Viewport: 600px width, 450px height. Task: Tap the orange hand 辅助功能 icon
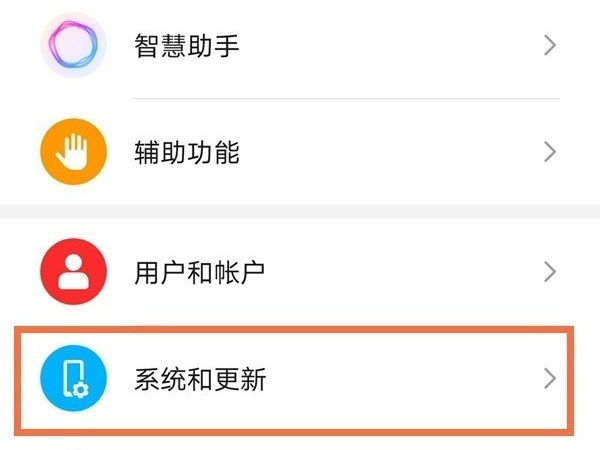pos(73,153)
